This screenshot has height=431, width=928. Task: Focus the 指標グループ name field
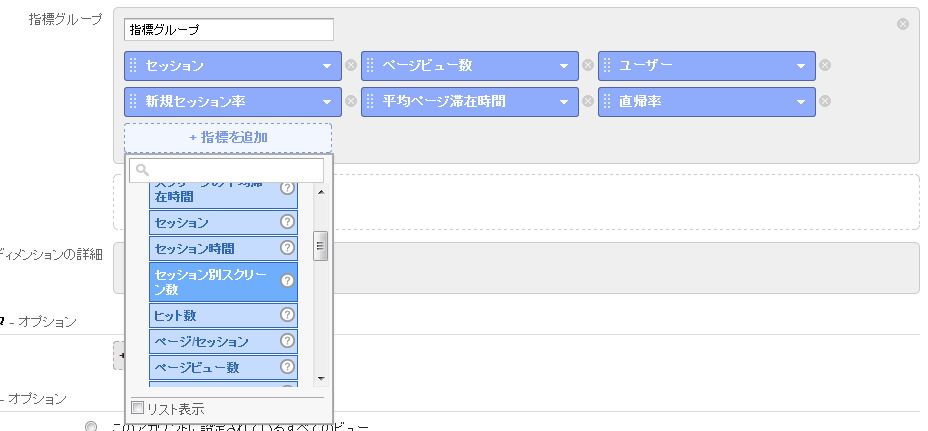228,30
